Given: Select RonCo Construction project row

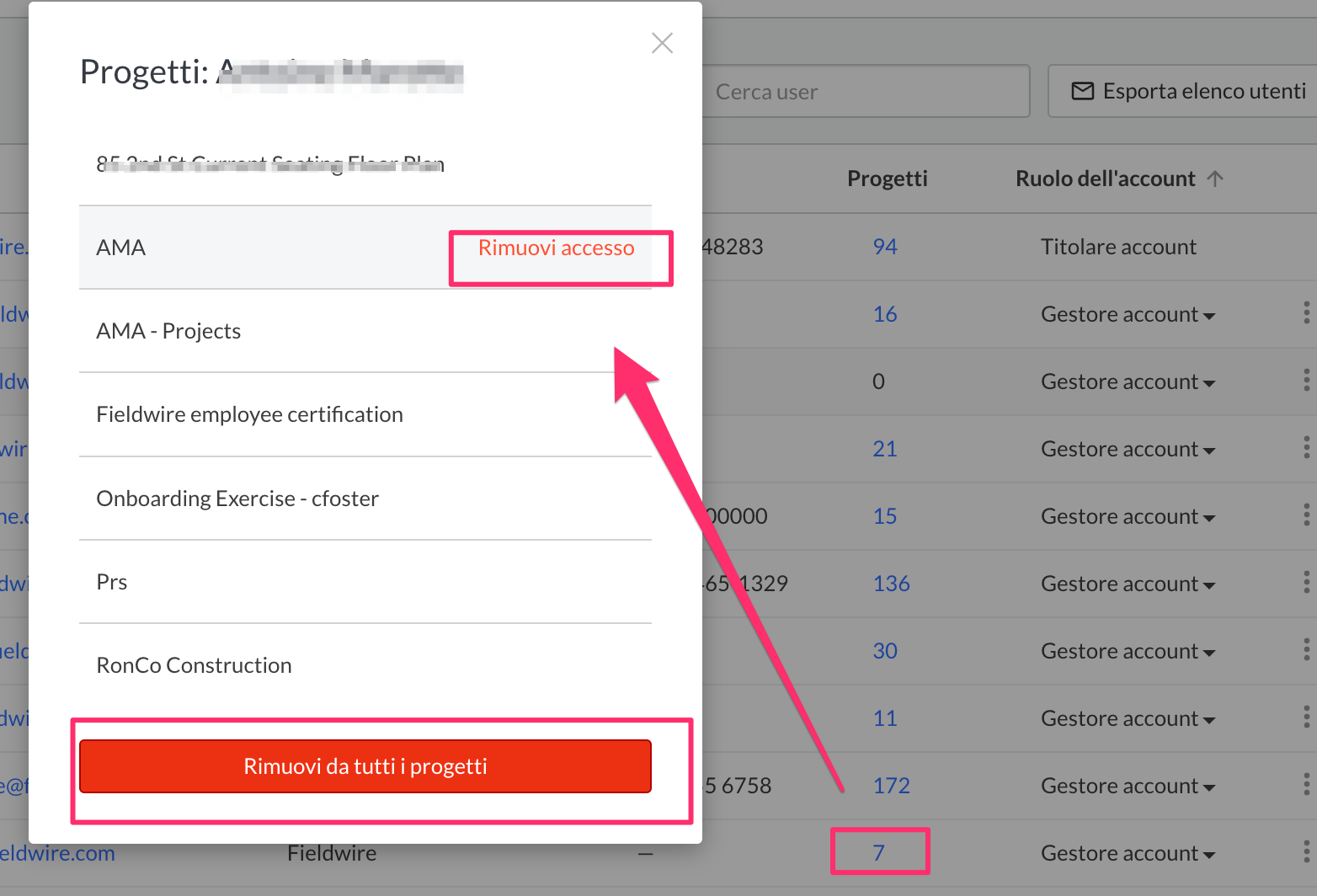Looking at the screenshot, I should click(194, 665).
